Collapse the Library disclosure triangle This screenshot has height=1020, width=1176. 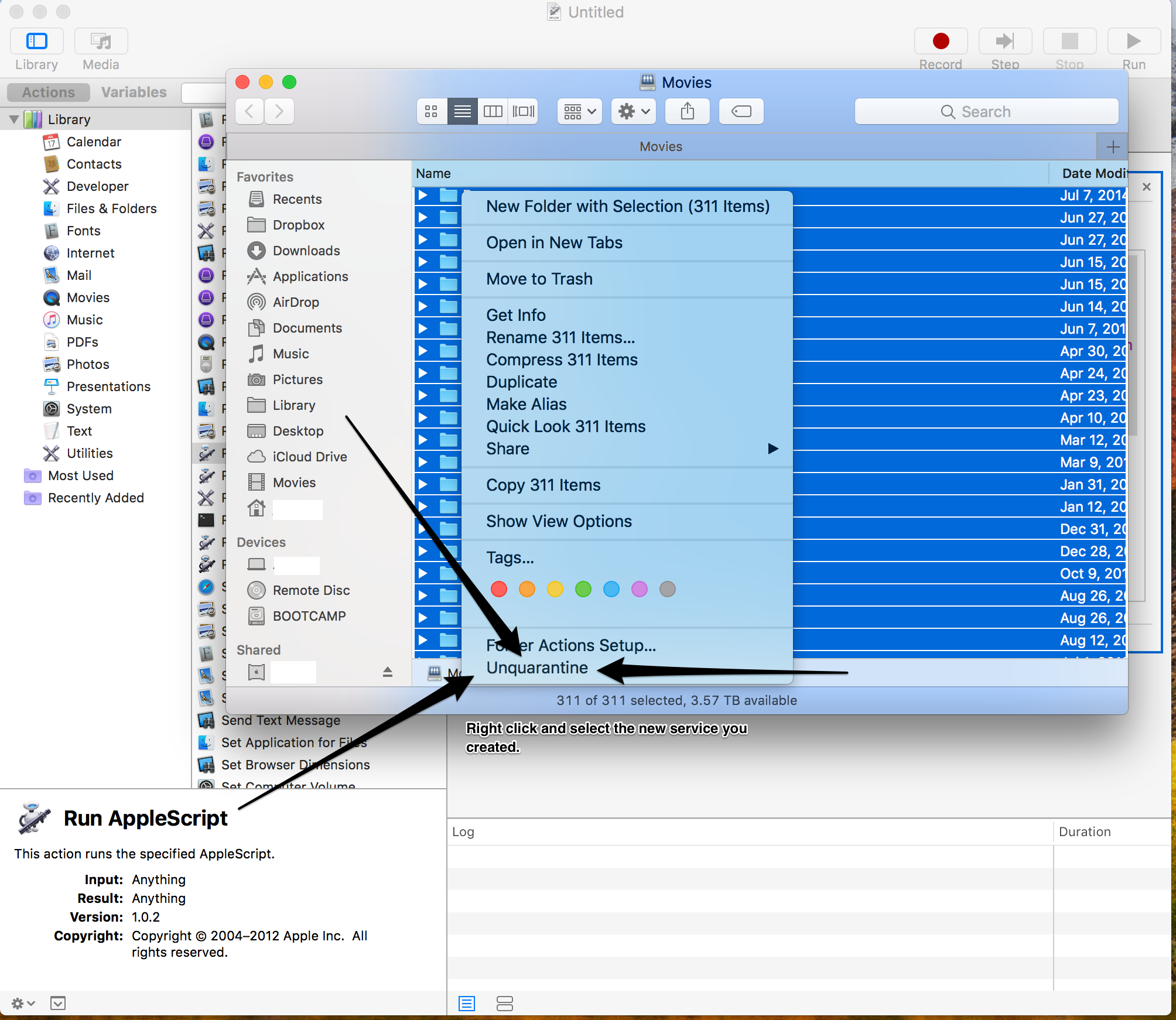[x=14, y=119]
